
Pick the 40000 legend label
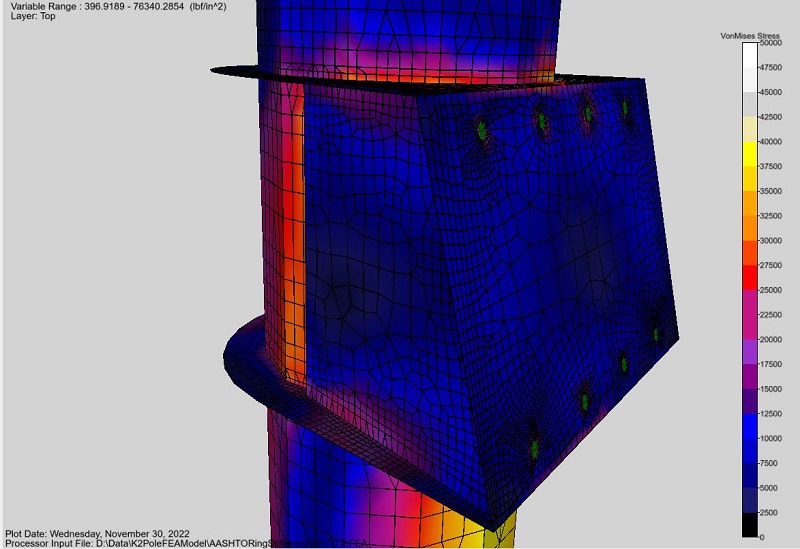770,142
